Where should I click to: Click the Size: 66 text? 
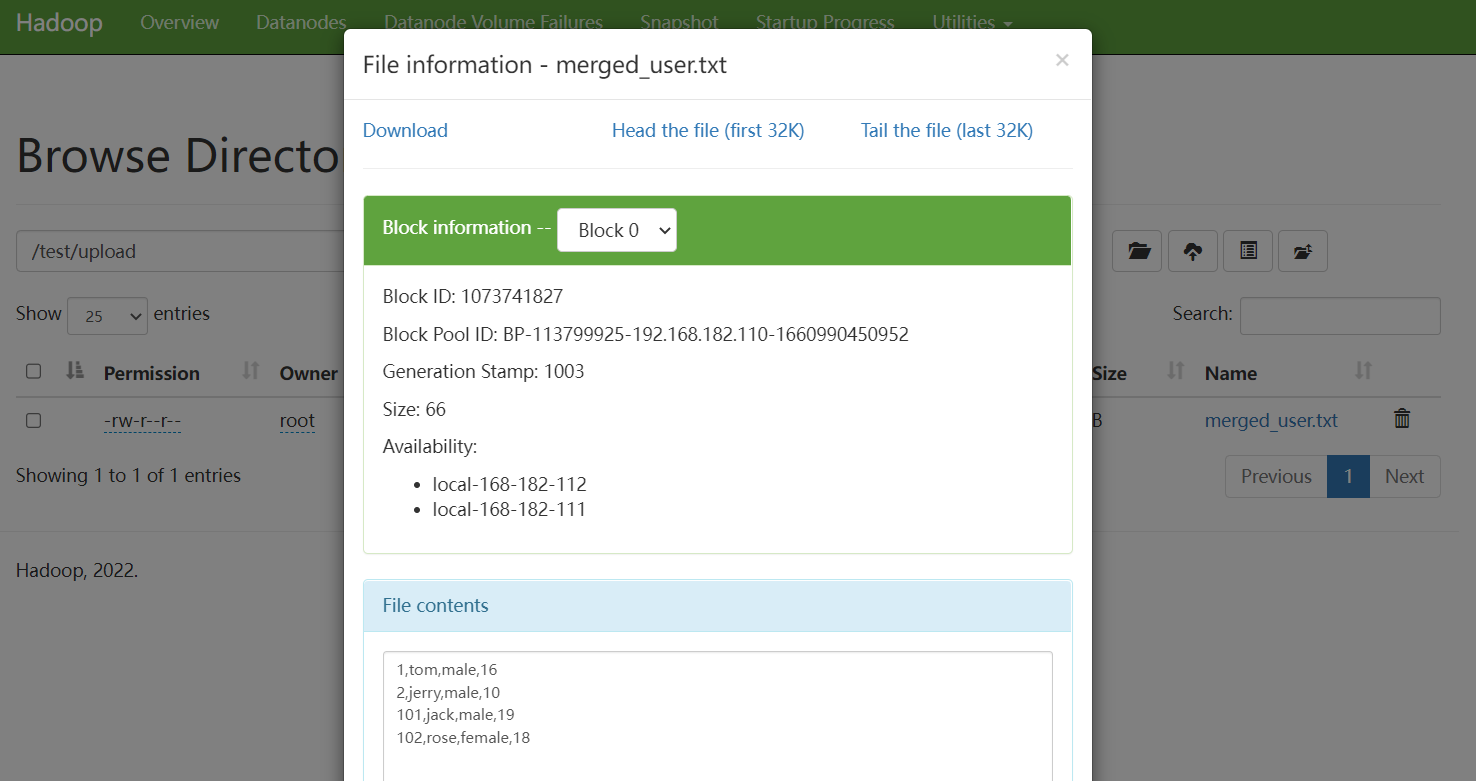click(414, 409)
